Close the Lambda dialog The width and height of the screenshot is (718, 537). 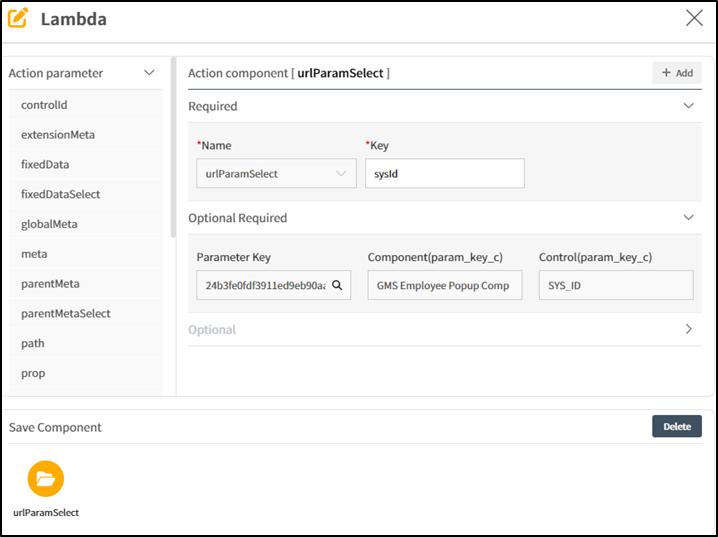click(x=693, y=18)
